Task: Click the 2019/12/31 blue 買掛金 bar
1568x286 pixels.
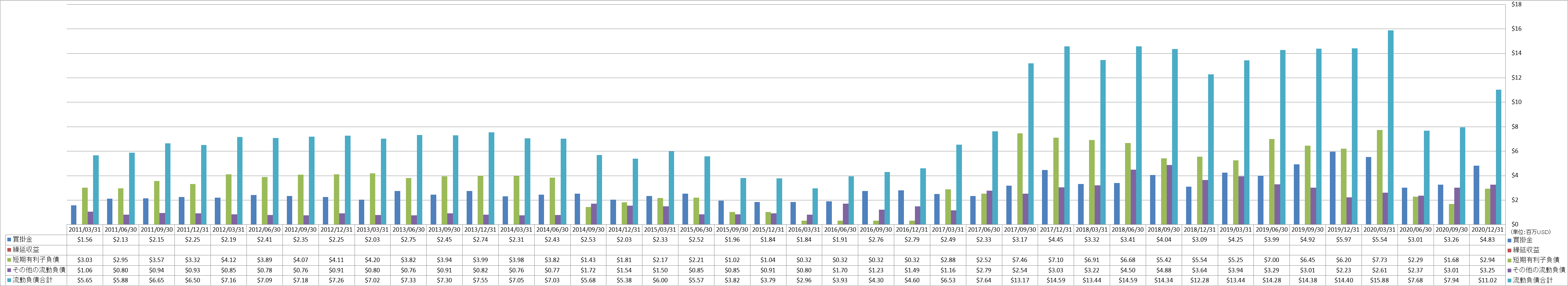Action: pyautogui.click(x=1333, y=188)
